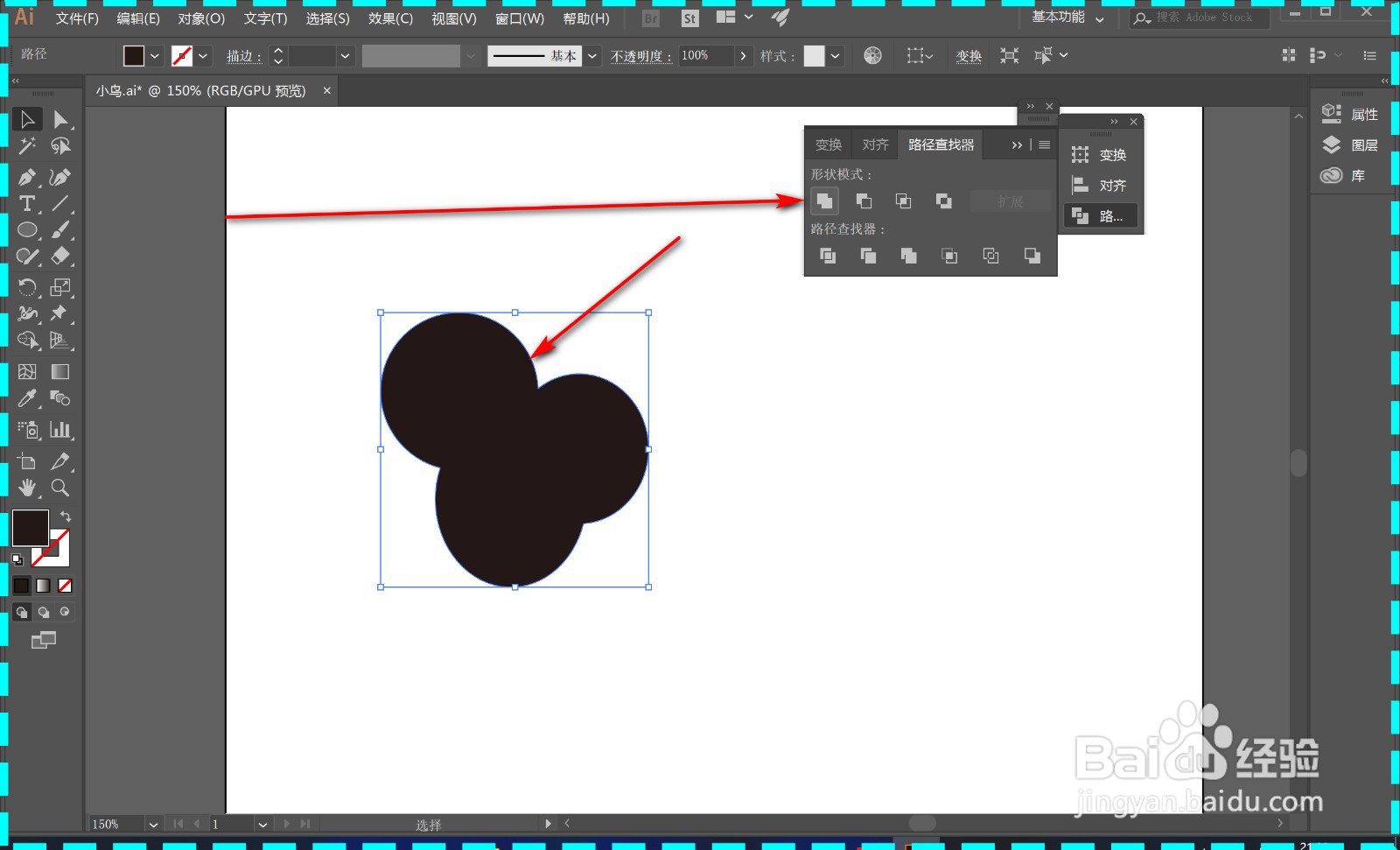Pick the Magic Wand tool
Viewport: 1400px width, 850px height.
[27, 146]
